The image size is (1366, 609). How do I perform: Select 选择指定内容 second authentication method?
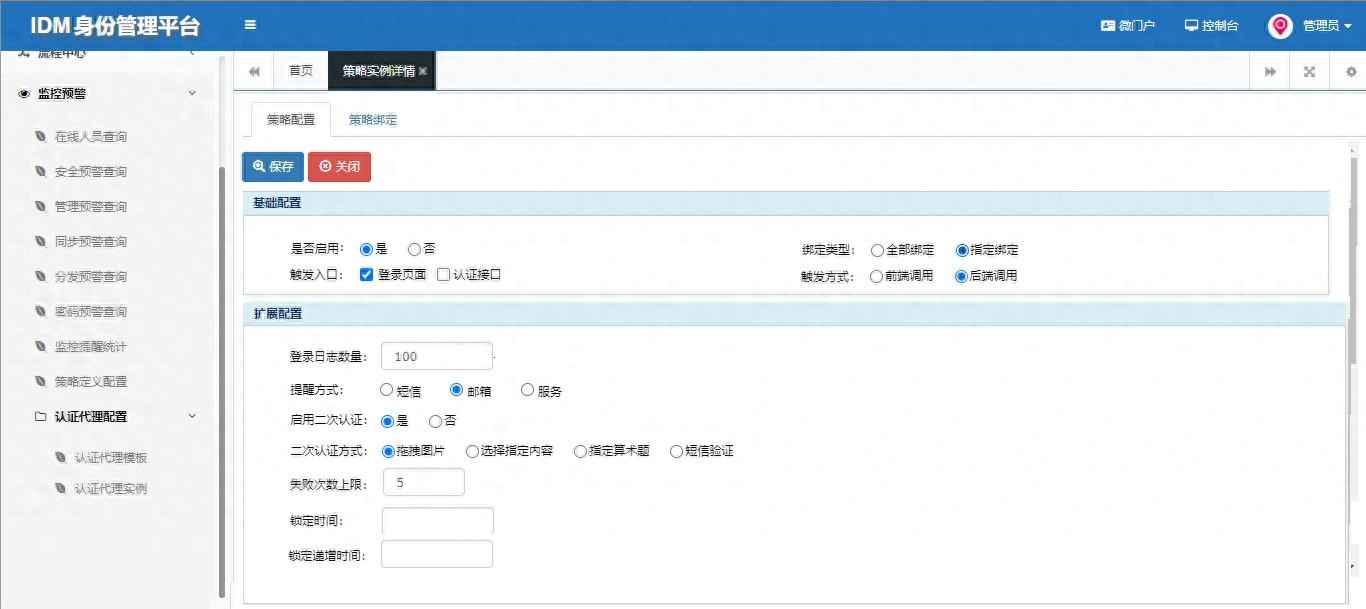point(473,451)
